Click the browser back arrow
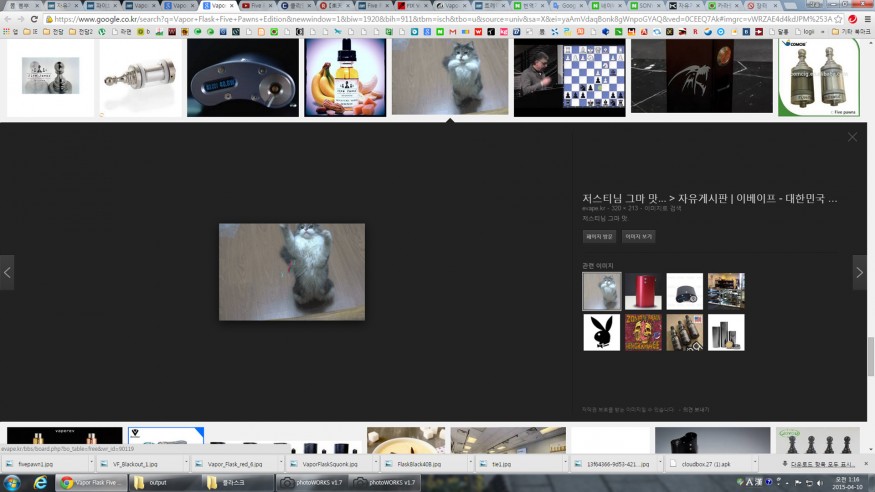Screen dimensions: 875x492 click(x=8, y=19)
